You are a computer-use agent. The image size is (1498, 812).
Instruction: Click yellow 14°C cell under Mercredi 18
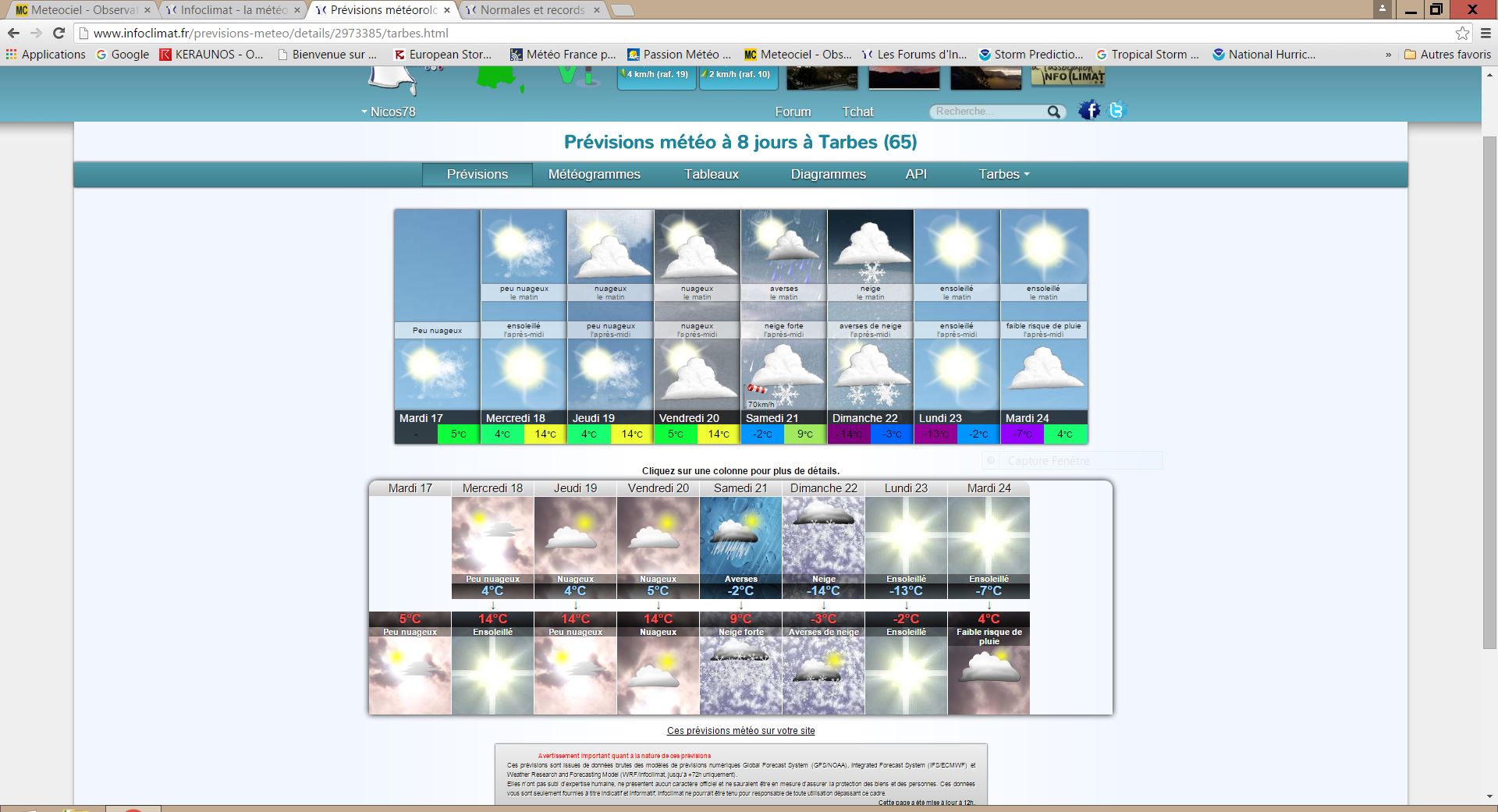[545, 434]
